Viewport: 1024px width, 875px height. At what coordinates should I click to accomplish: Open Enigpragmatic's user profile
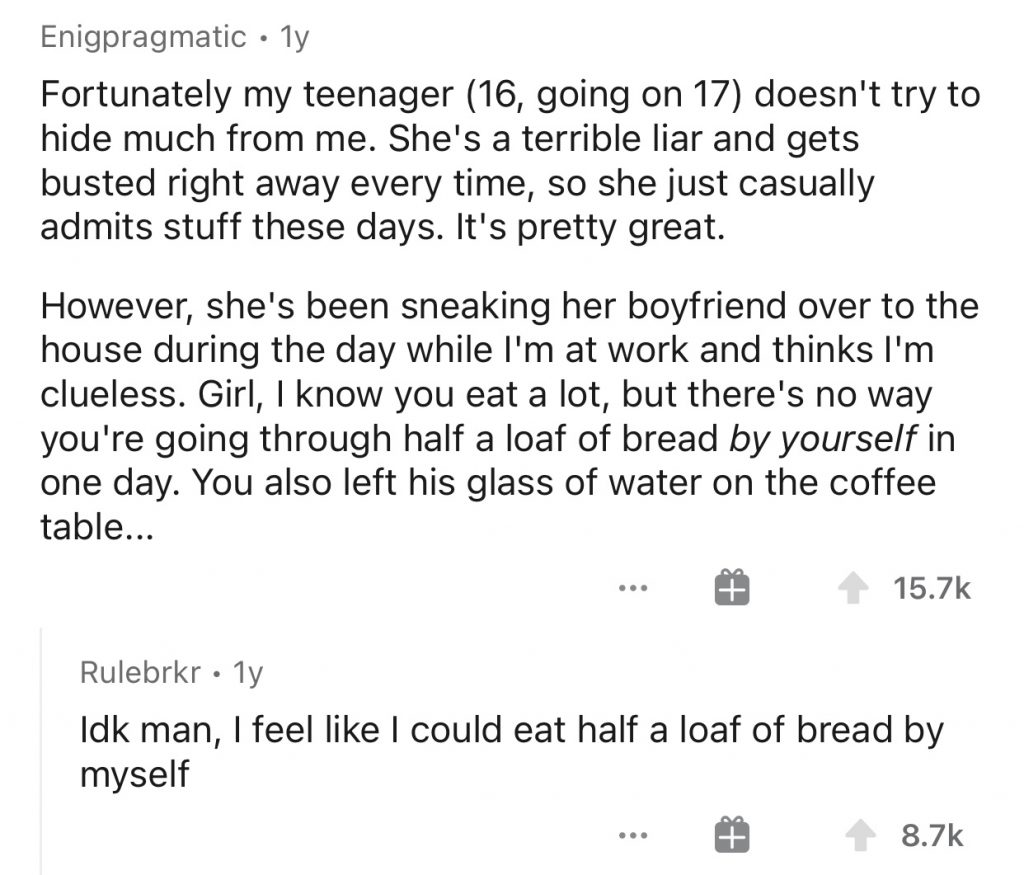point(143,38)
